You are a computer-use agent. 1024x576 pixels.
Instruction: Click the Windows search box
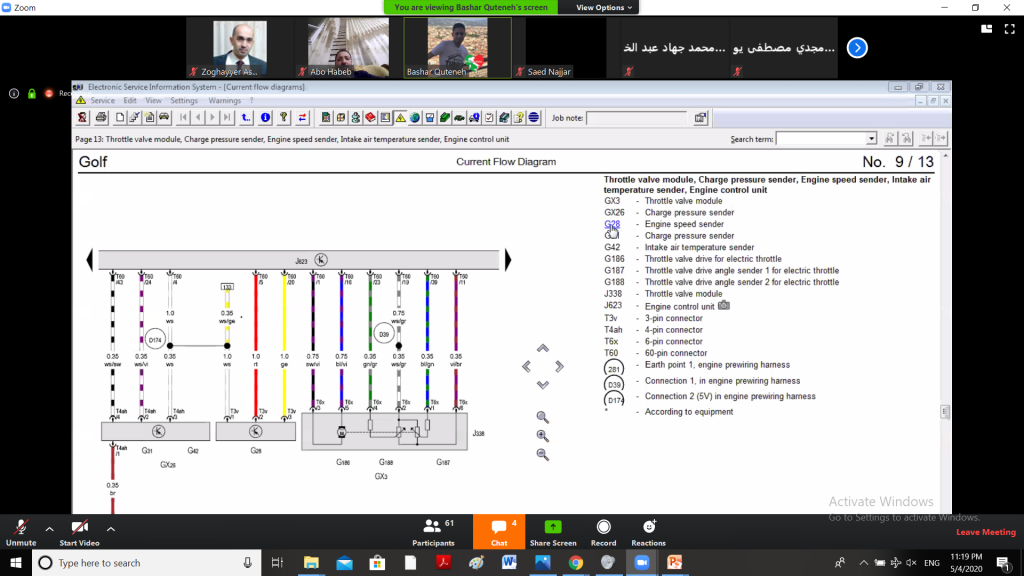(147, 562)
